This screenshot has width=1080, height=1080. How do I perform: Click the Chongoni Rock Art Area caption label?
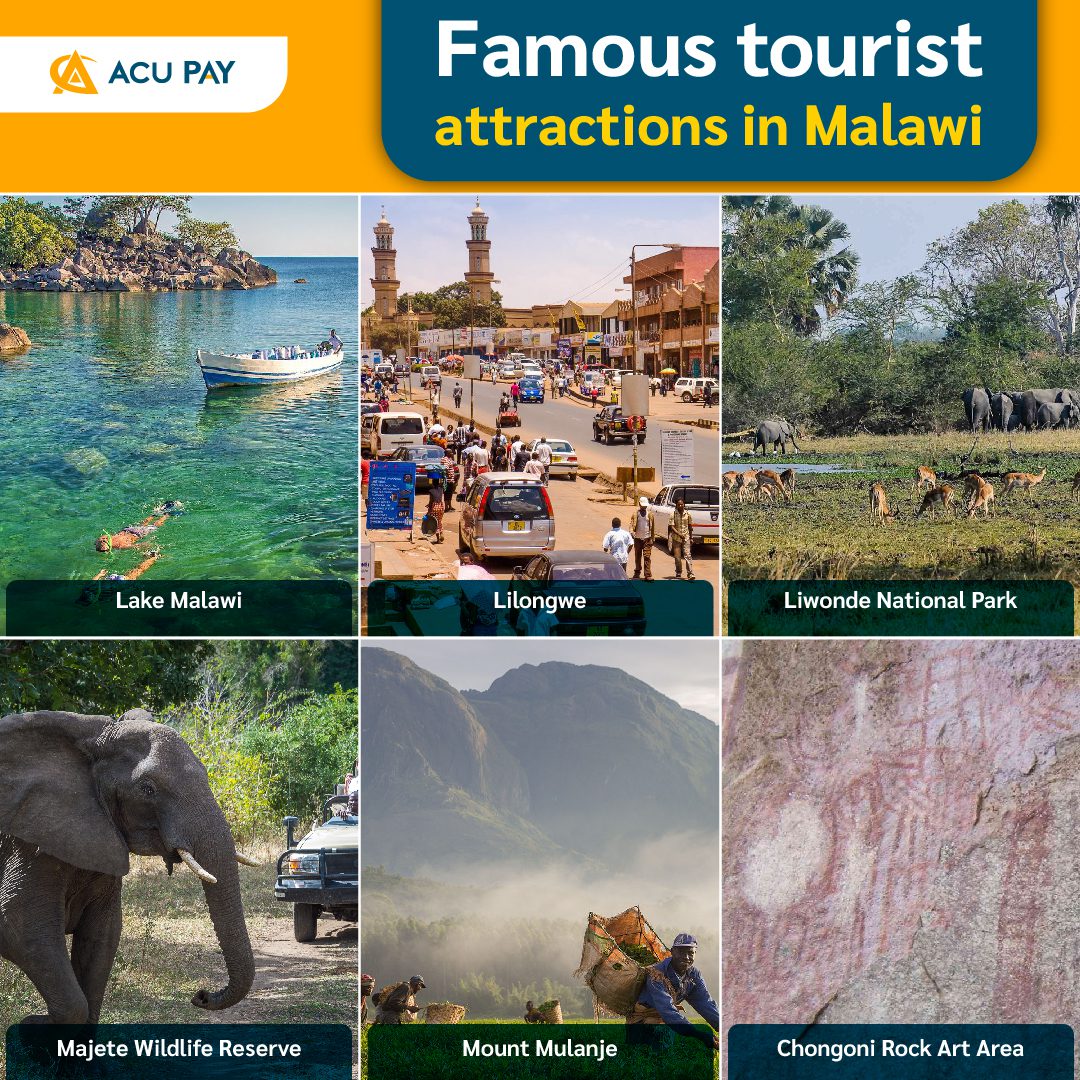coord(900,1048)
